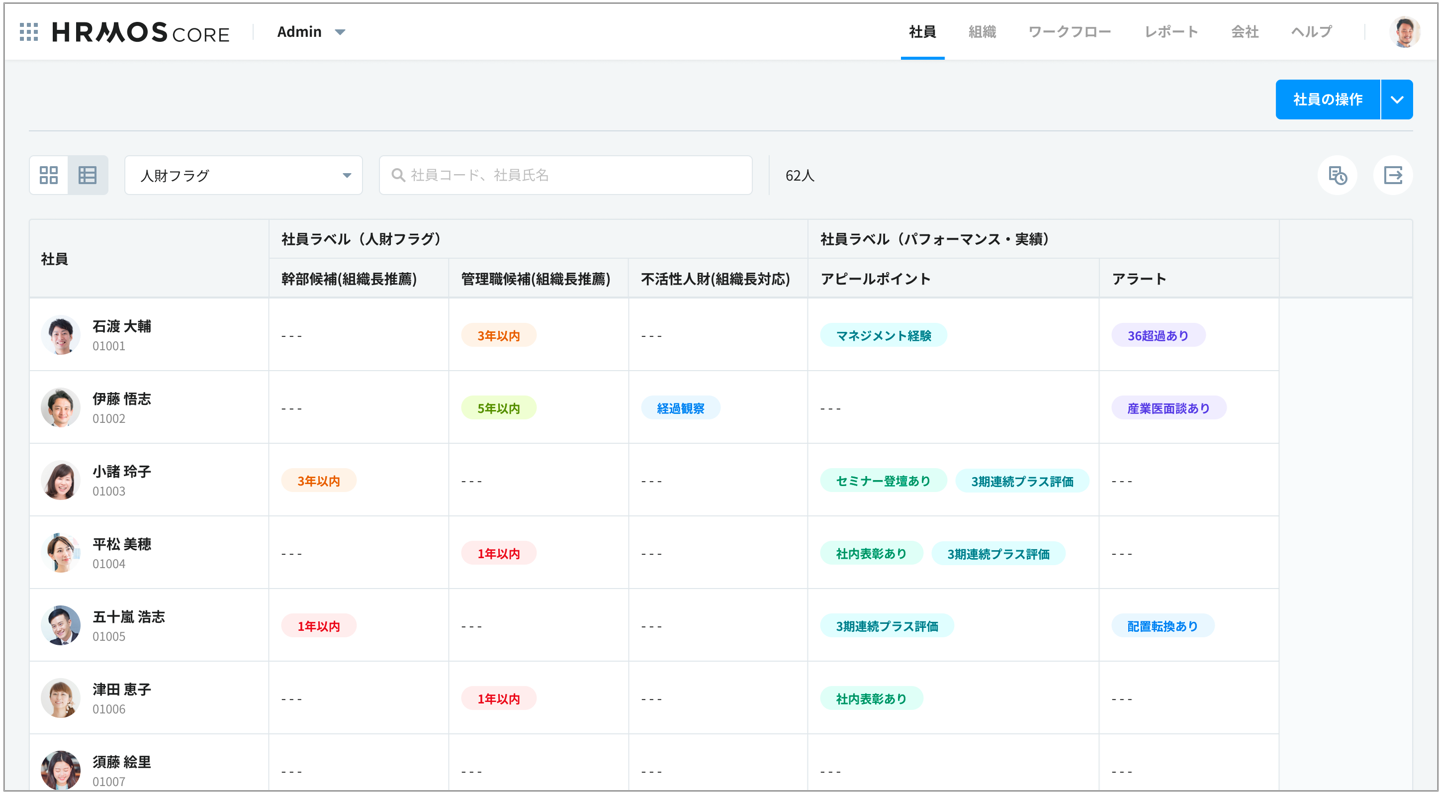The image size is (1440, 793).
Task: Switch to card grid view
Action: [49, 176]
